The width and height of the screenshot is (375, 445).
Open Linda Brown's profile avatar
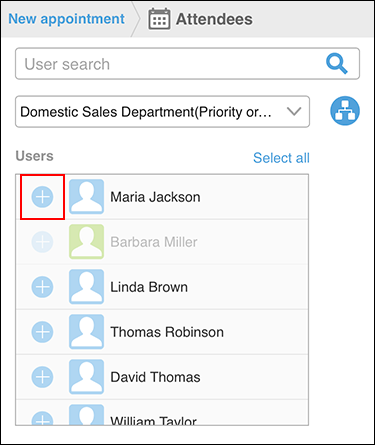click(x=86, y=287)
